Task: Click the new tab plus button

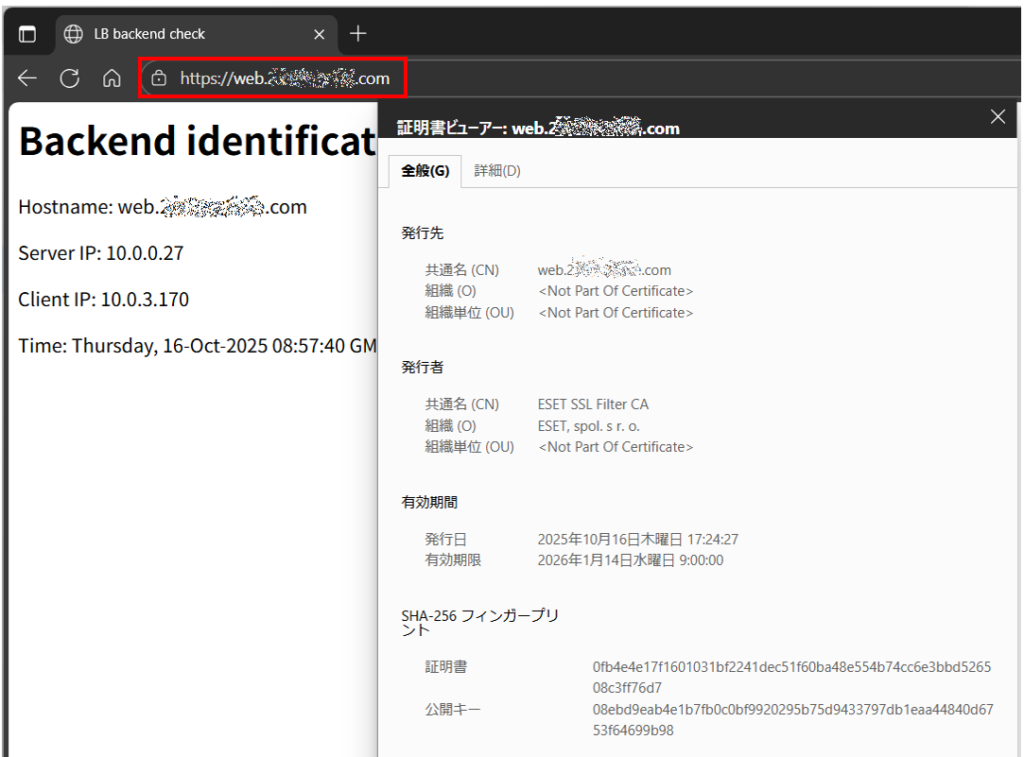Action: click(x=358, y=34)
